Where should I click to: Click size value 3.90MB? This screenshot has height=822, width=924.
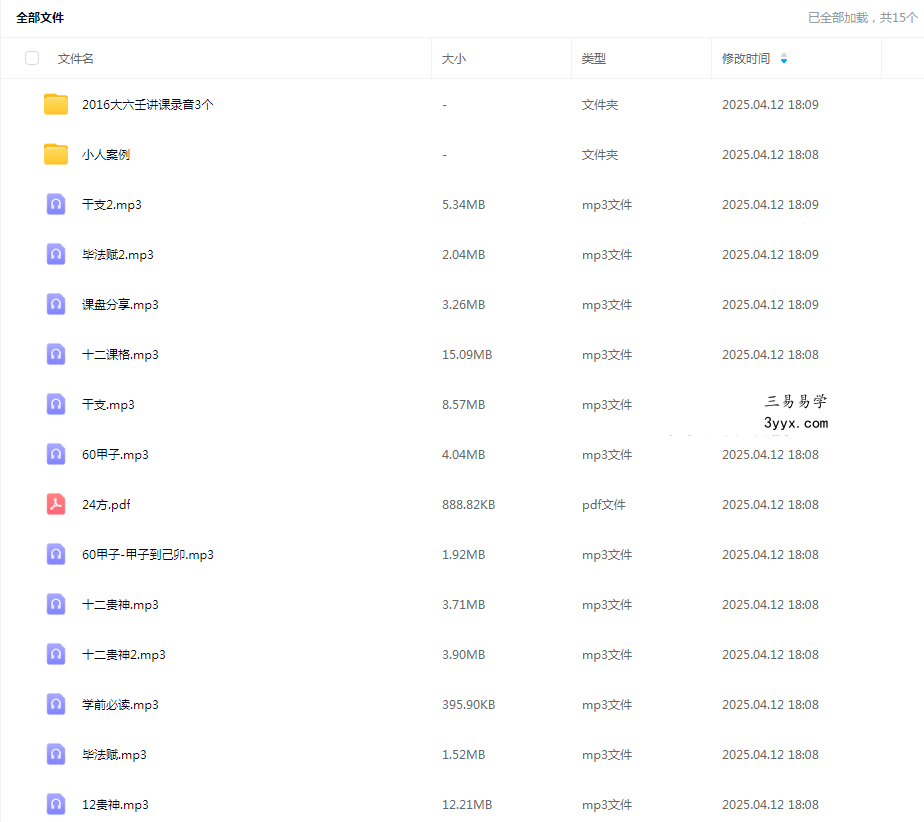[464, 655]
